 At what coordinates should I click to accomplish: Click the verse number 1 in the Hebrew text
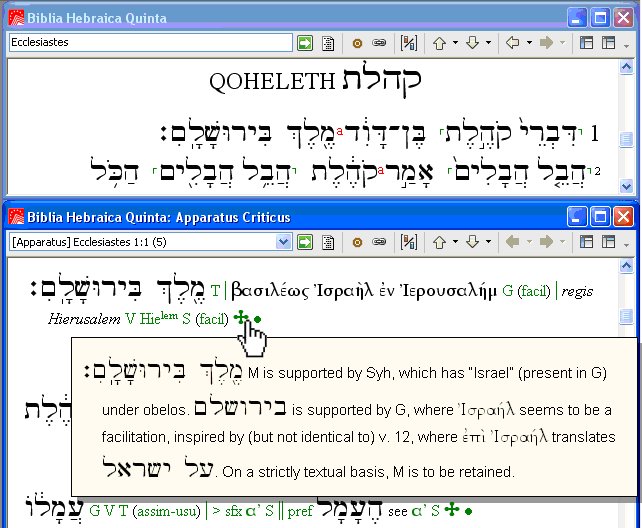tap(595, 133)
